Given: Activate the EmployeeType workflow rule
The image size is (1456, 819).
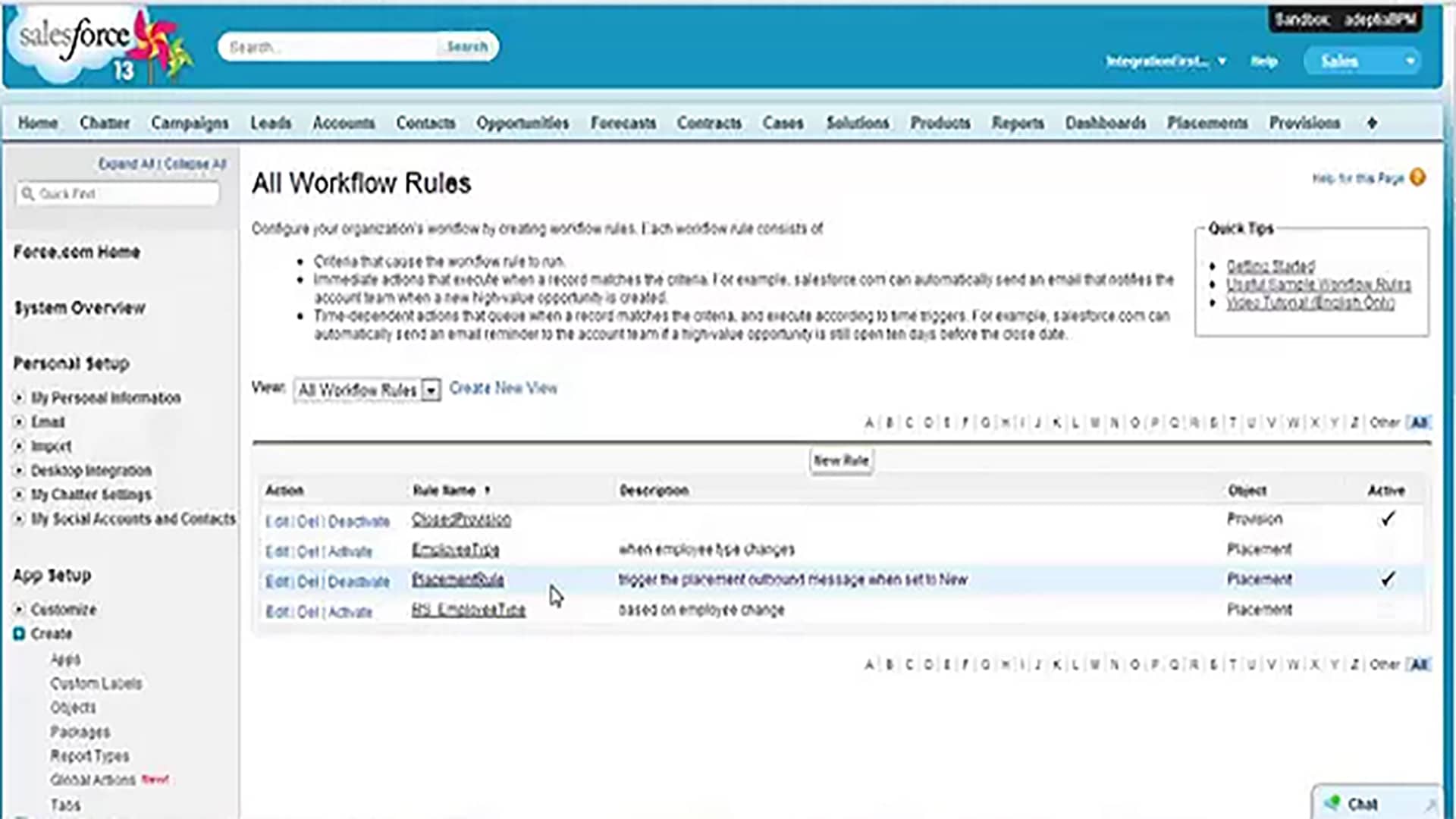Looking at the screenshot, I should point(350,552).
